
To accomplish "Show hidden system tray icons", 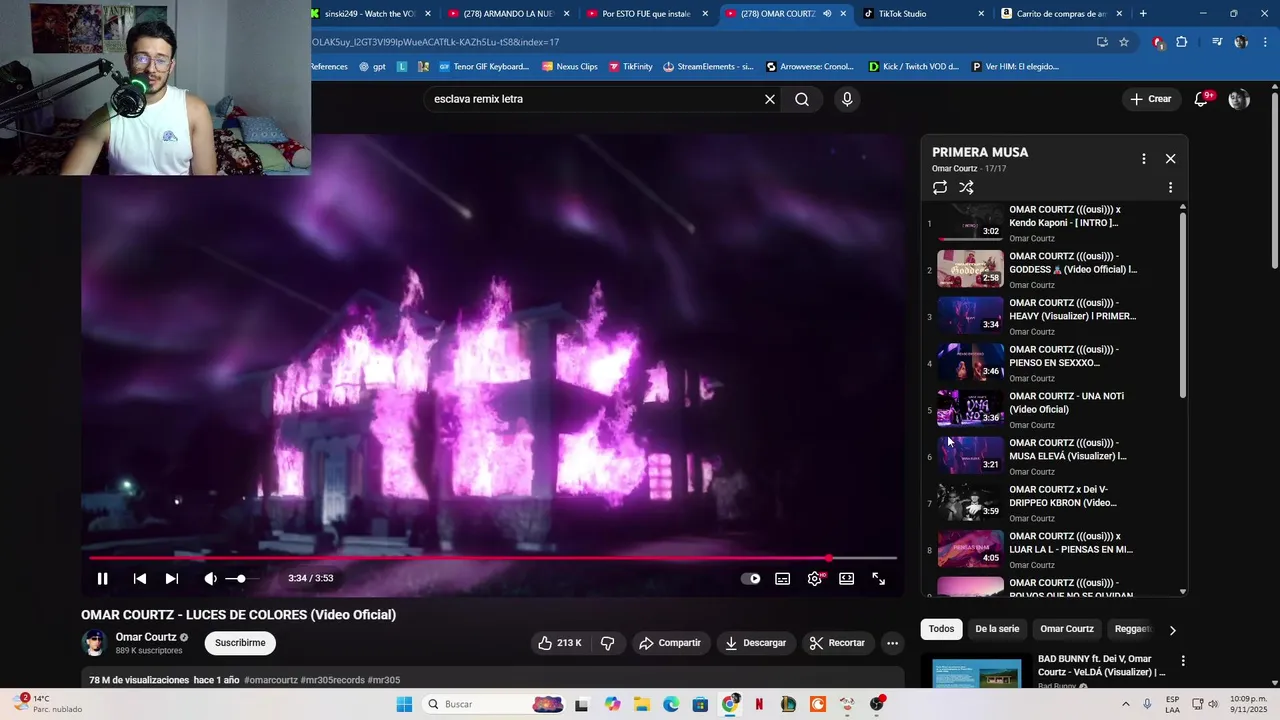I will point(1126,704).
